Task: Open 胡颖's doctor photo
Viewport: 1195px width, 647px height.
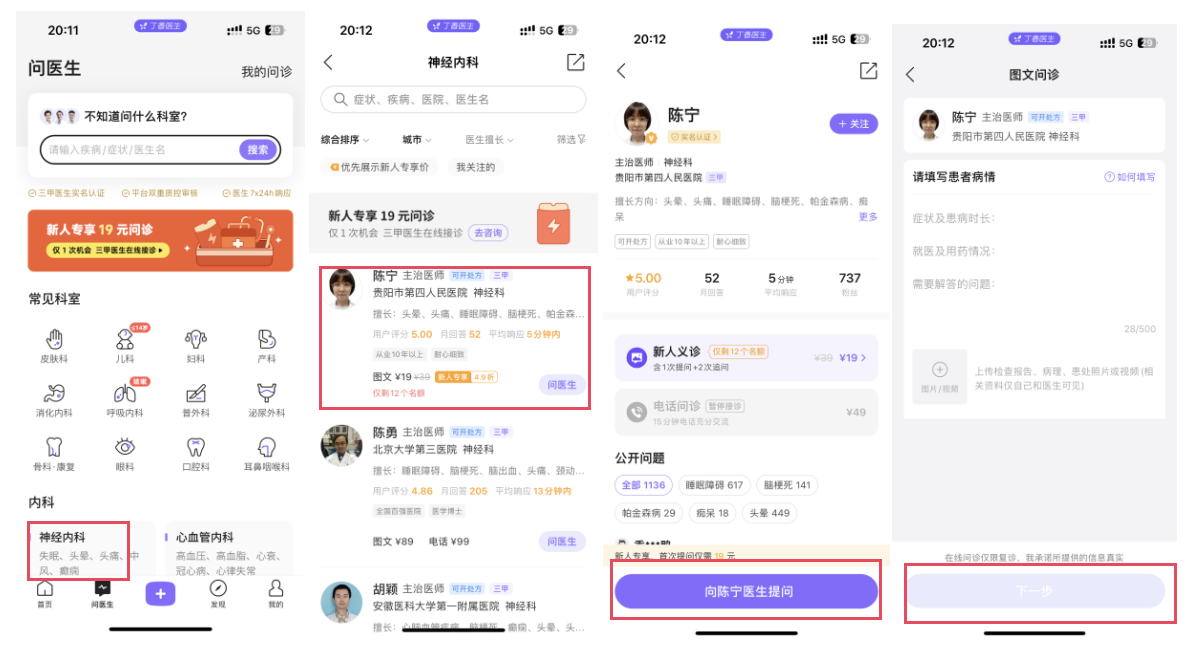Action: tap(341, 602)
